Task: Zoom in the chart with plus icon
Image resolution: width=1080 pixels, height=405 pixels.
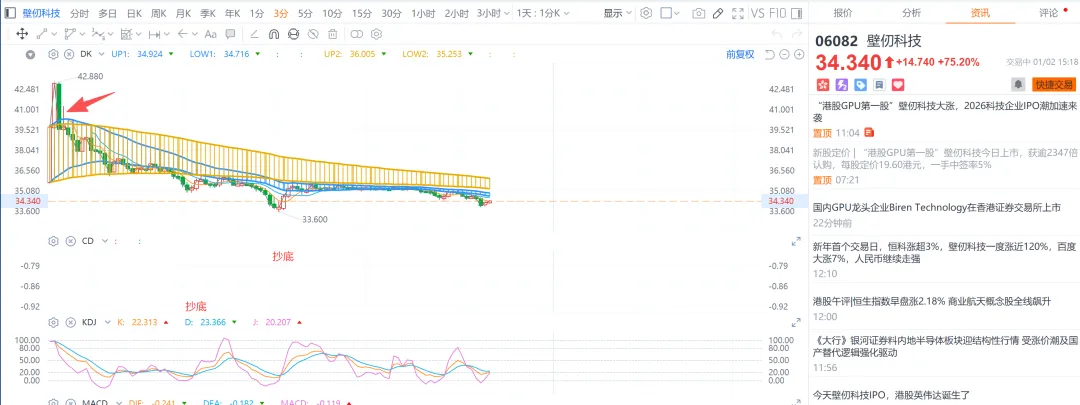Action: (x=798, y=54)
